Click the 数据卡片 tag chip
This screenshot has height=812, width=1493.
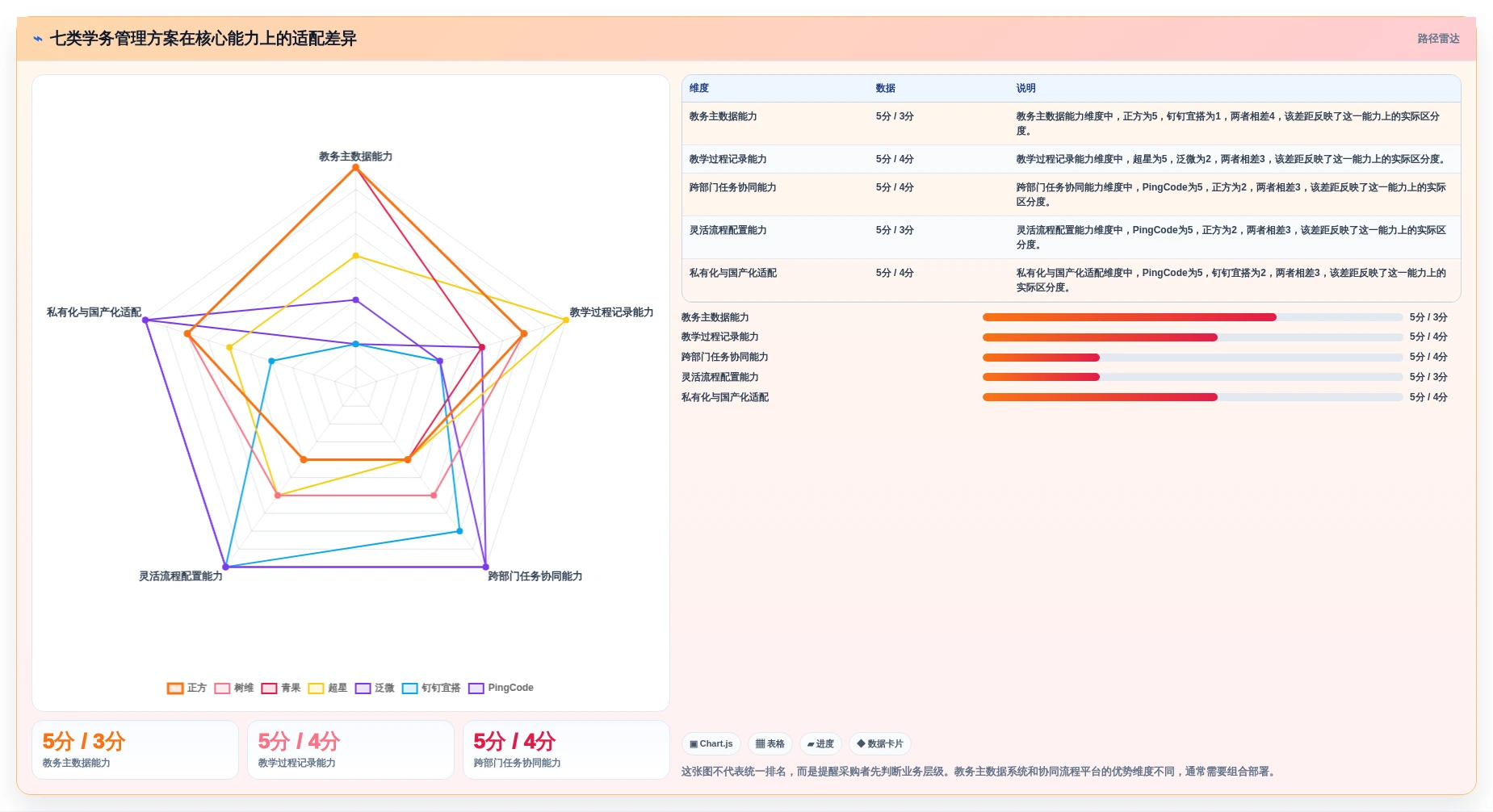[x=880, y=743]
